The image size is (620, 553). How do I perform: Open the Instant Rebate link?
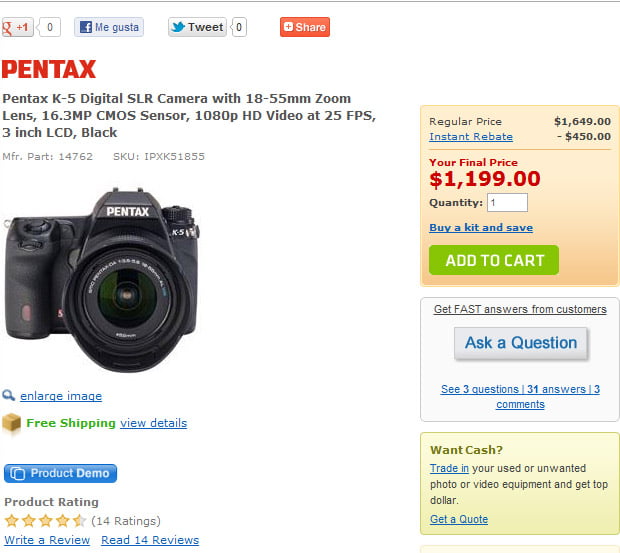471,137
